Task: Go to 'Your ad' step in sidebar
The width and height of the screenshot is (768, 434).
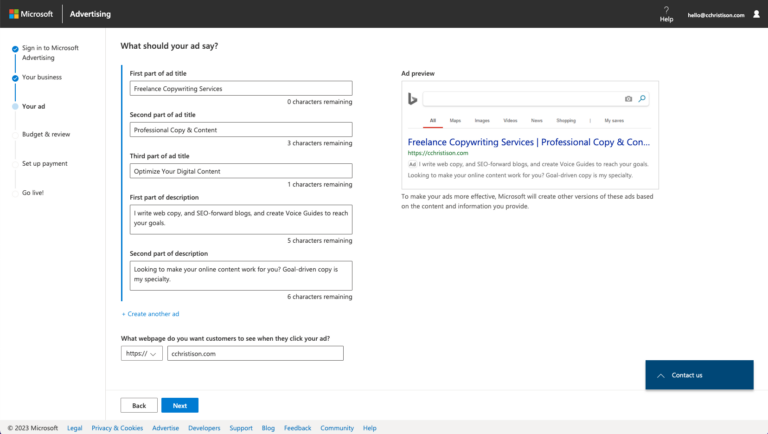Action: coord(33,106)
